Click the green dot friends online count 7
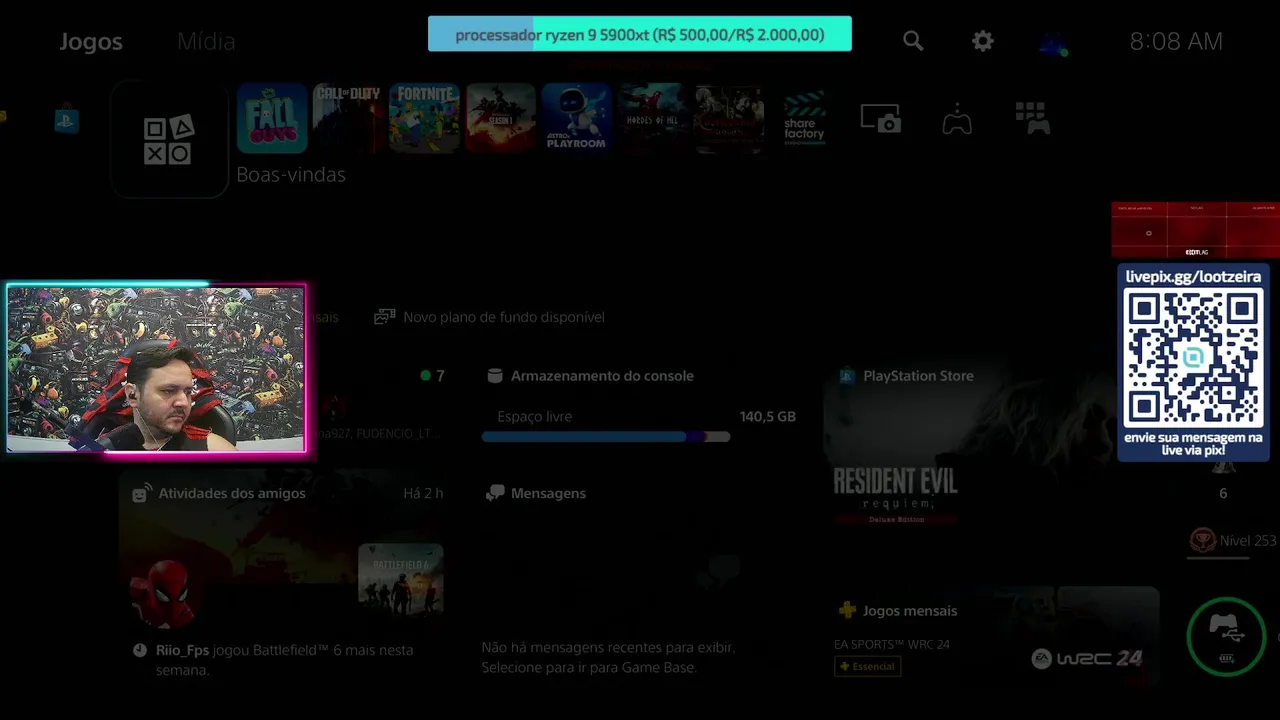1280x720 pixels. 433,376
